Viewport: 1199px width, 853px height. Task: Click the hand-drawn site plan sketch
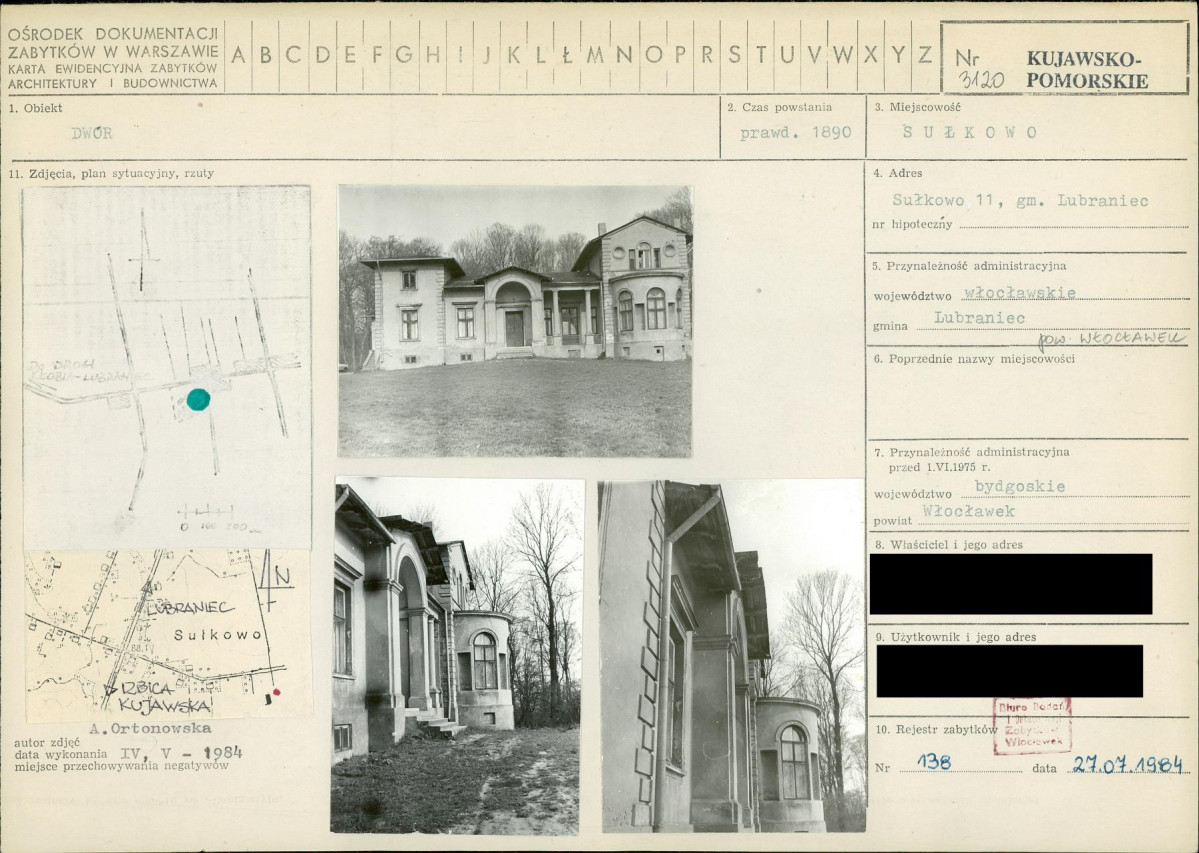coord(167,367)
